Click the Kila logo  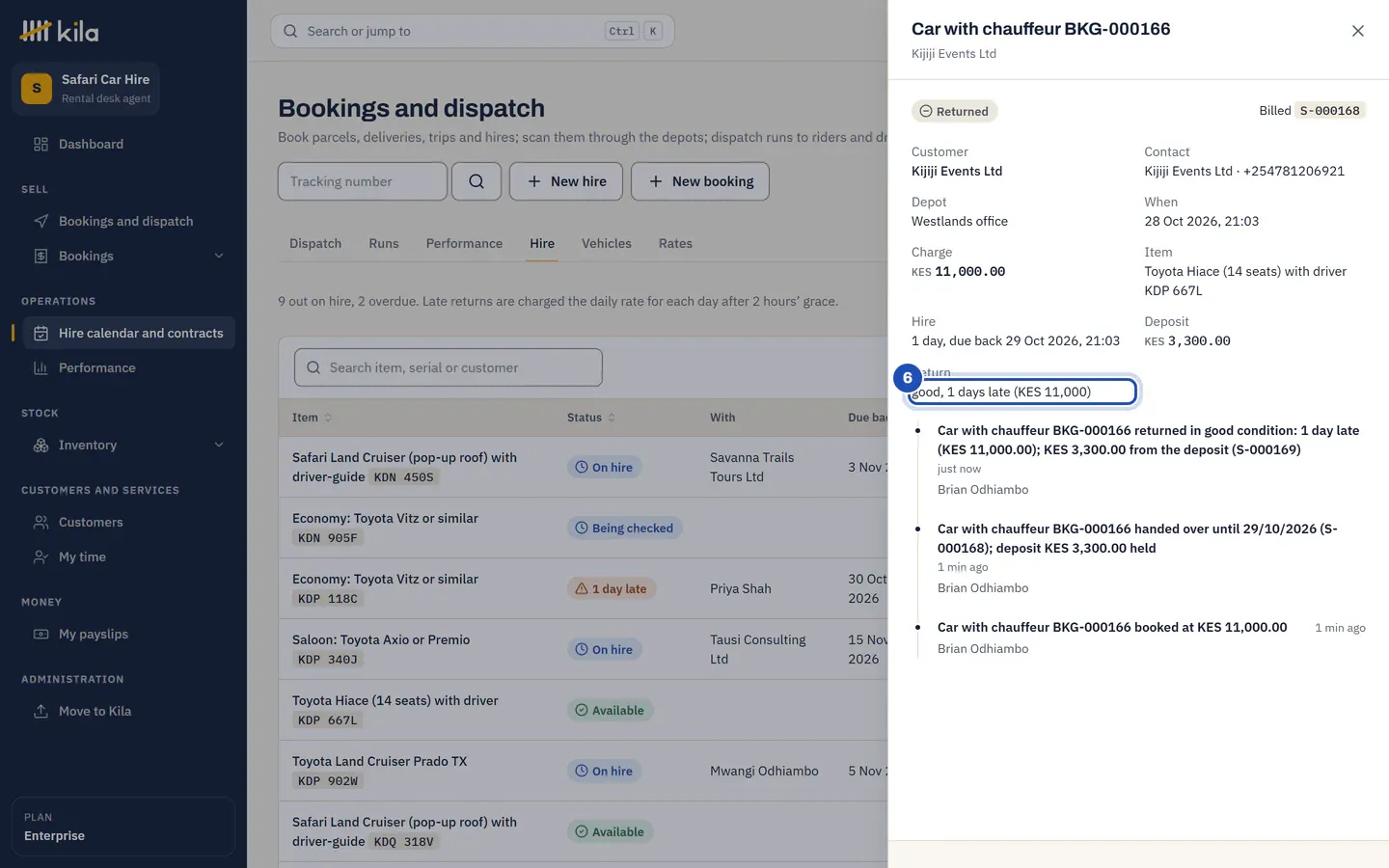point(60,31)
